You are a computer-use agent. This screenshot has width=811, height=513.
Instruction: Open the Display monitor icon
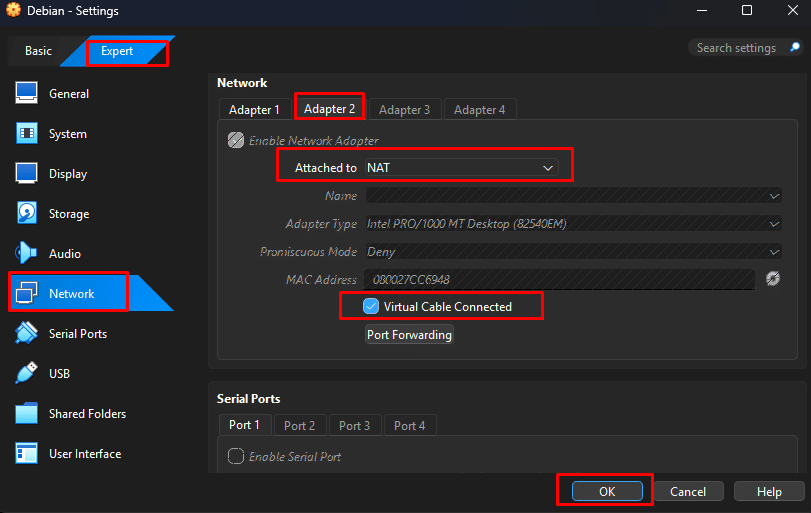point(26,173)
